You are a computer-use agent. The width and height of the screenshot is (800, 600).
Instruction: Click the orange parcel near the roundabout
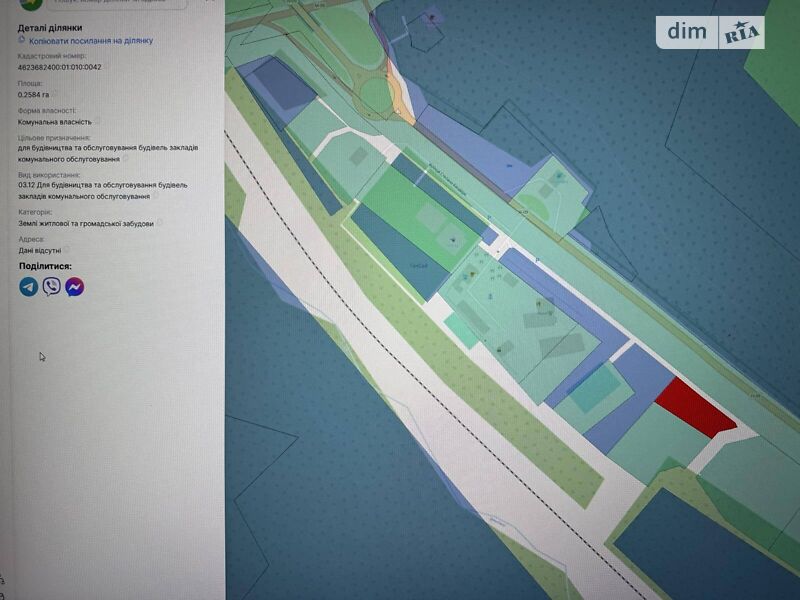[402, 100]
